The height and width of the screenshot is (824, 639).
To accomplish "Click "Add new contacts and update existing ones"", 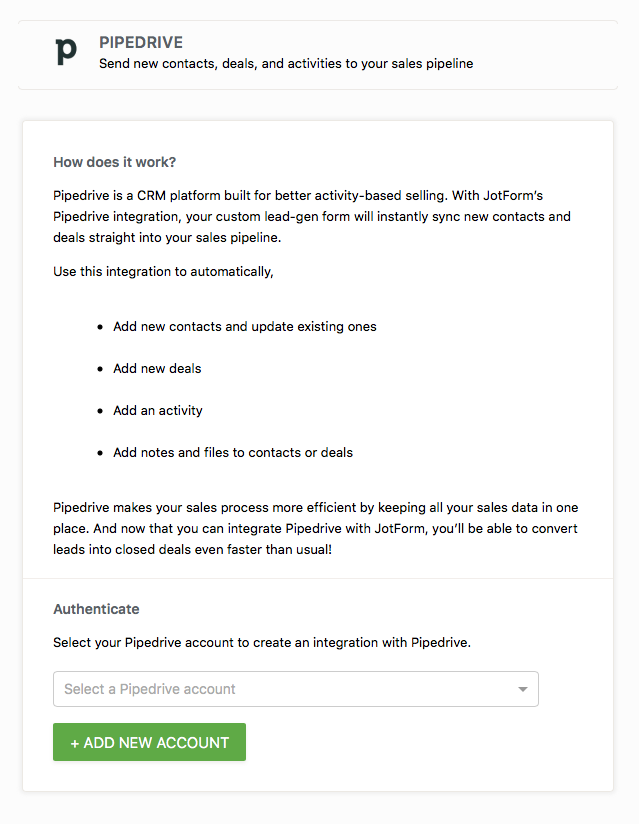I will (245, 327).
